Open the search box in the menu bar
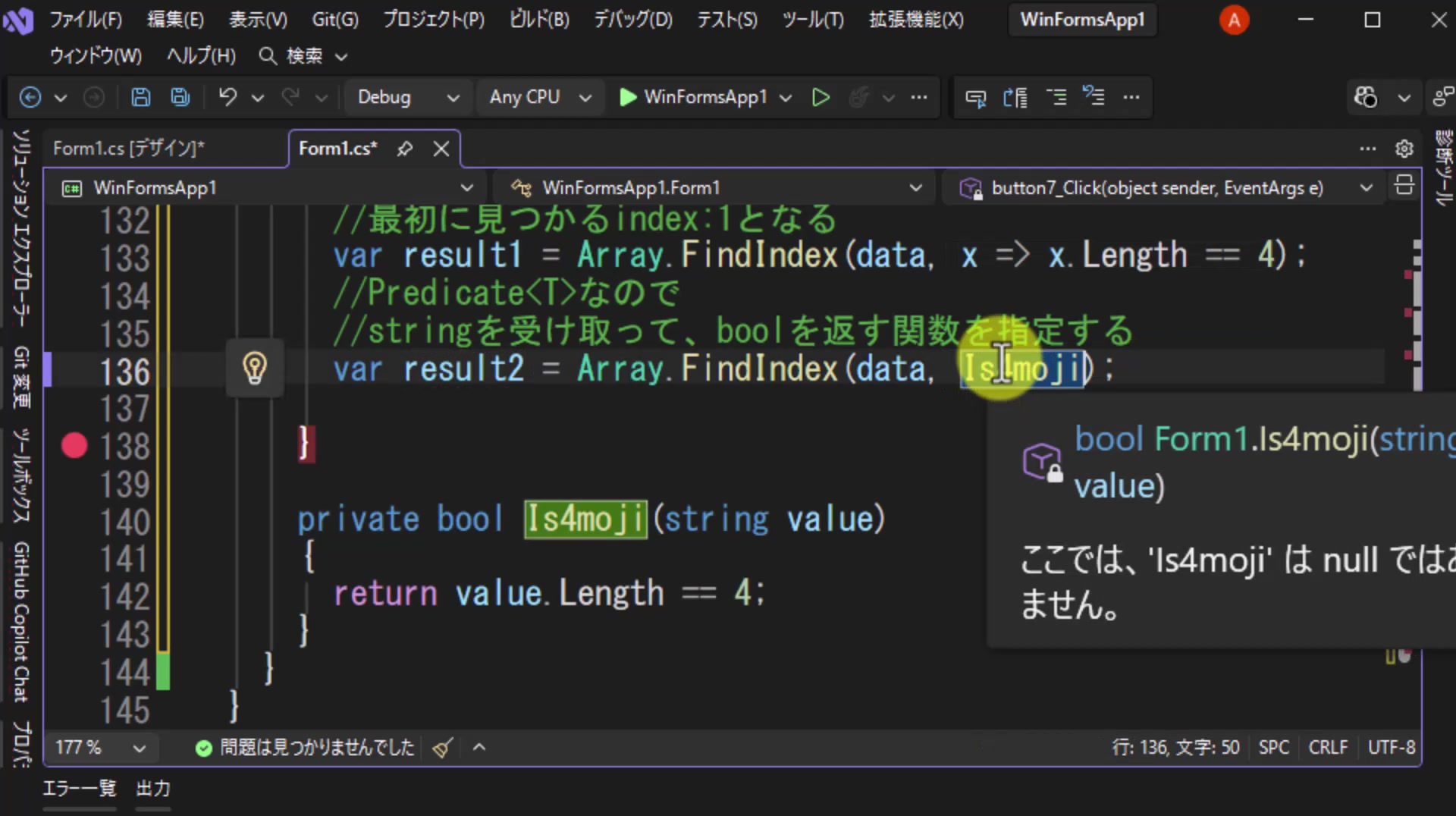Image resolution: width=1456 pixels, height=816 pixels. [x=303, y=56]
